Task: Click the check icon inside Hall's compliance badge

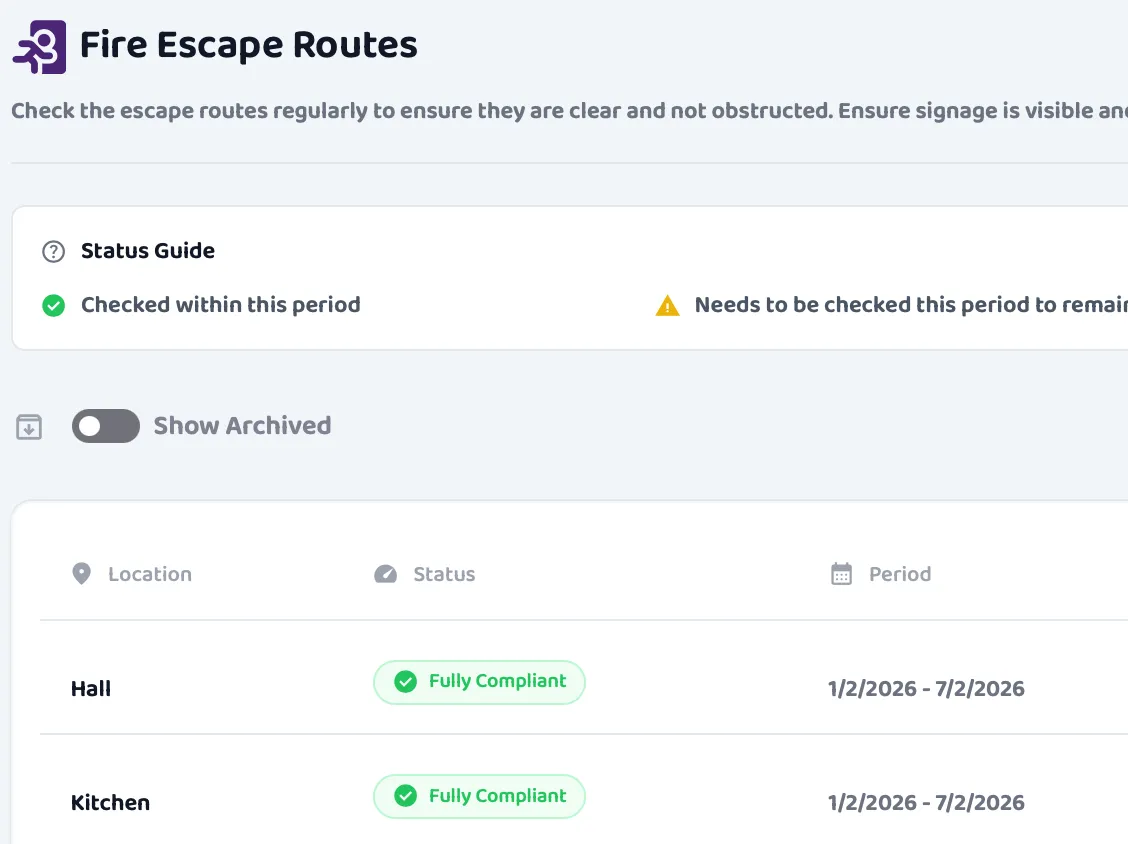Action: pyautogui.click(x=405, y=681)
